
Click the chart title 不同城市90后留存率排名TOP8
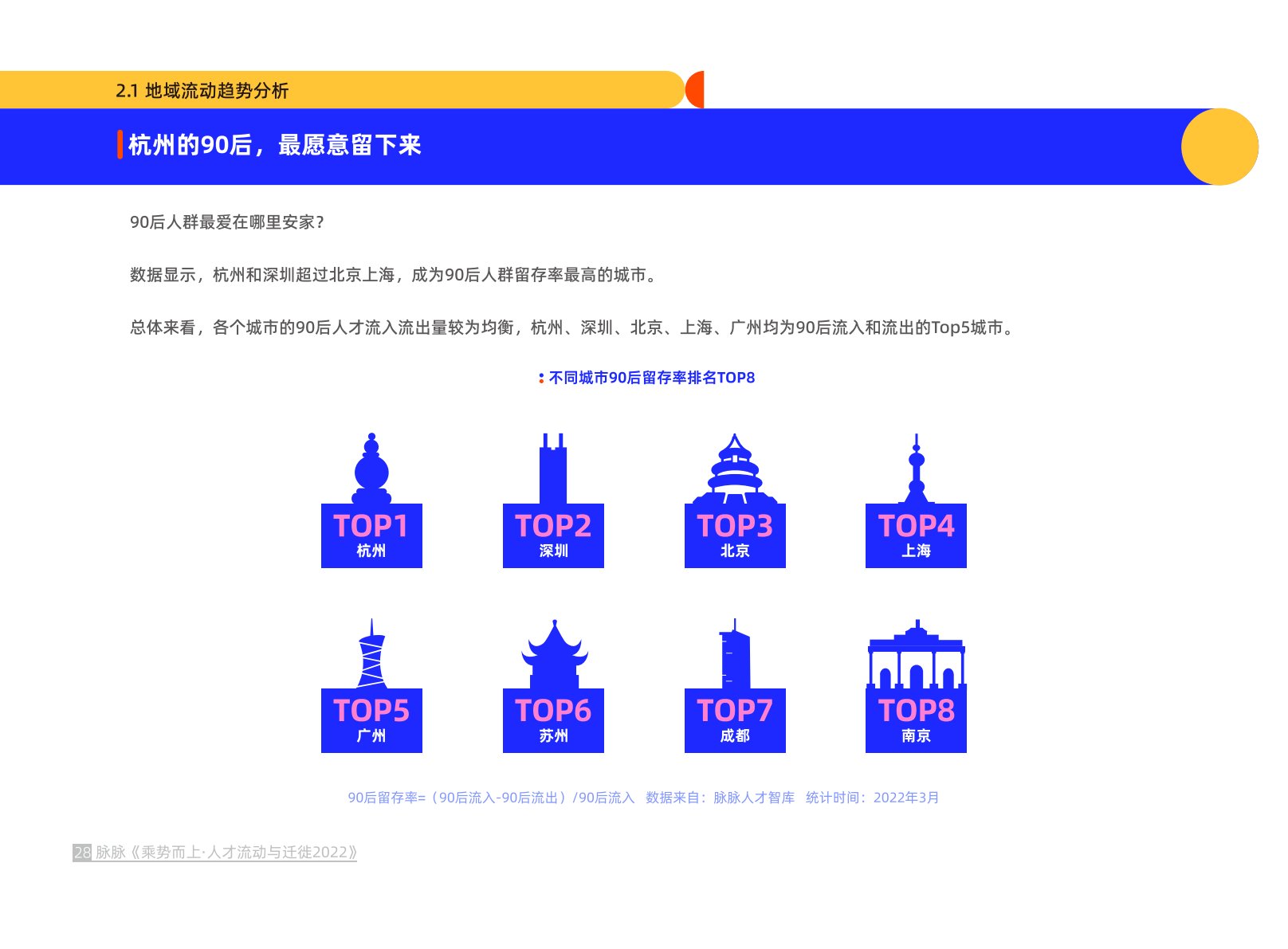point(651,378)
